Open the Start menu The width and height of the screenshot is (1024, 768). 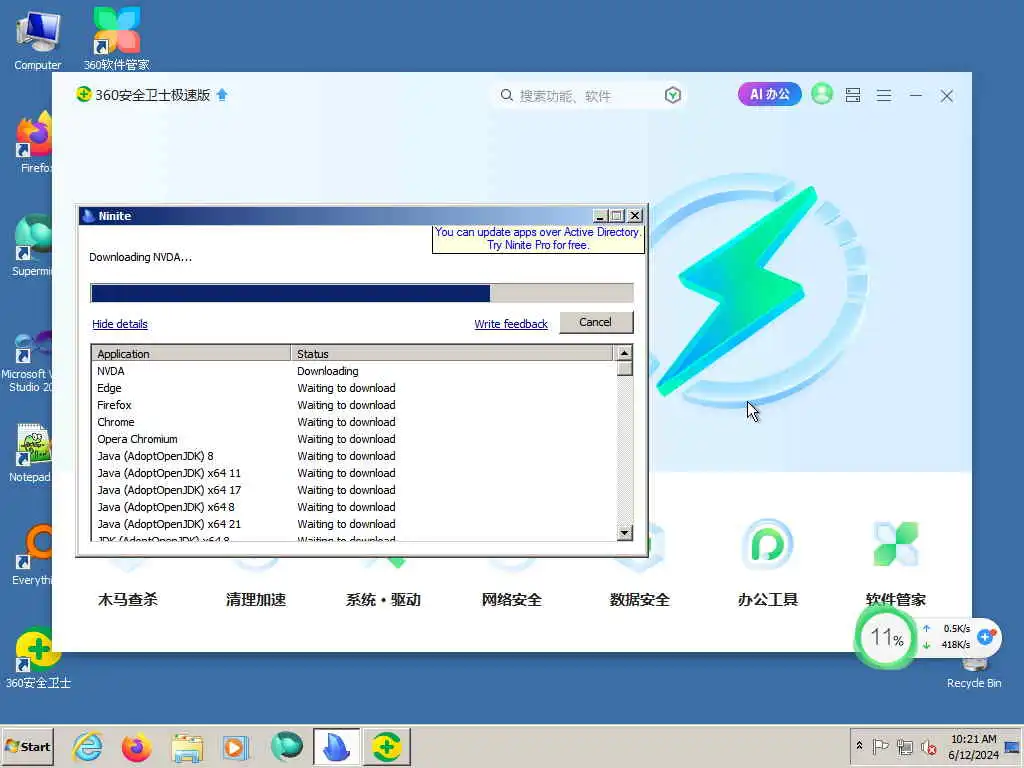coord(27,746)
